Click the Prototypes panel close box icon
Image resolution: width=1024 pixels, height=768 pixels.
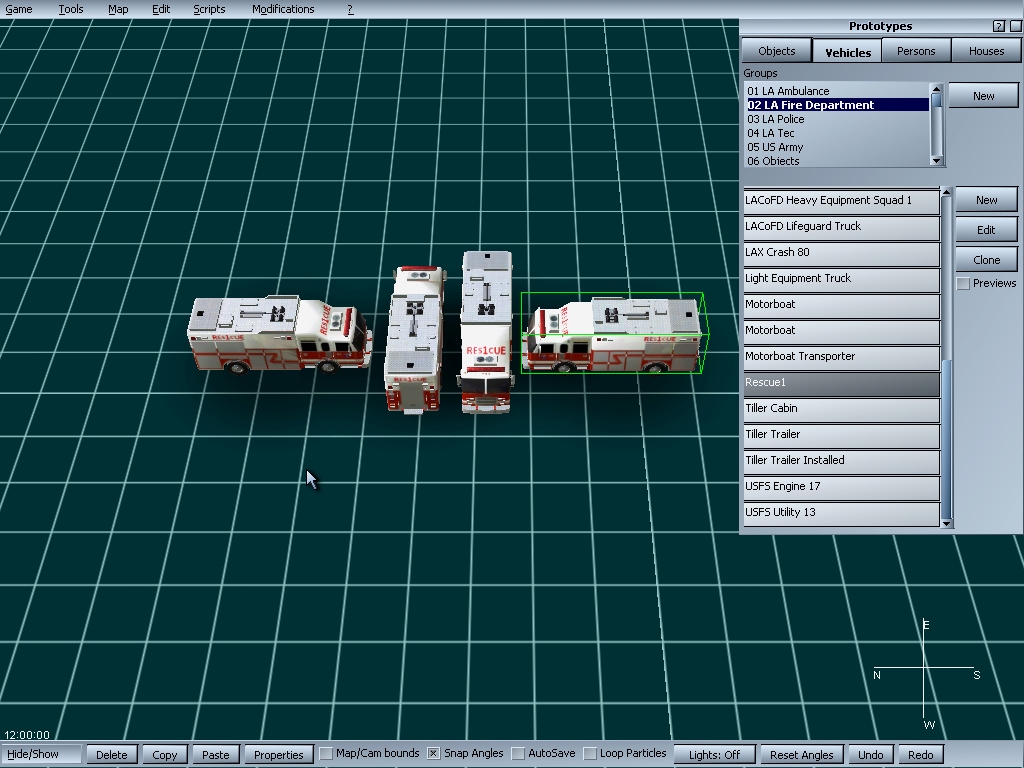(x=1016, y=26)
